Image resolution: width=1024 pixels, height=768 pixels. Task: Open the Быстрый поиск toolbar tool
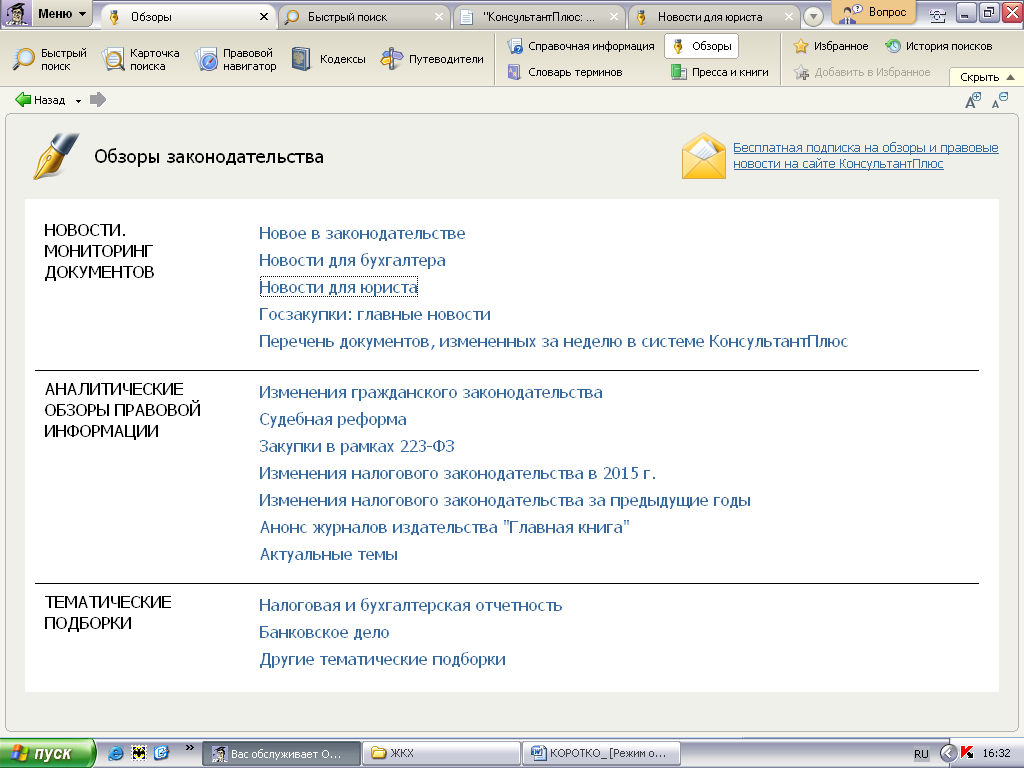(x=50, y=59)
